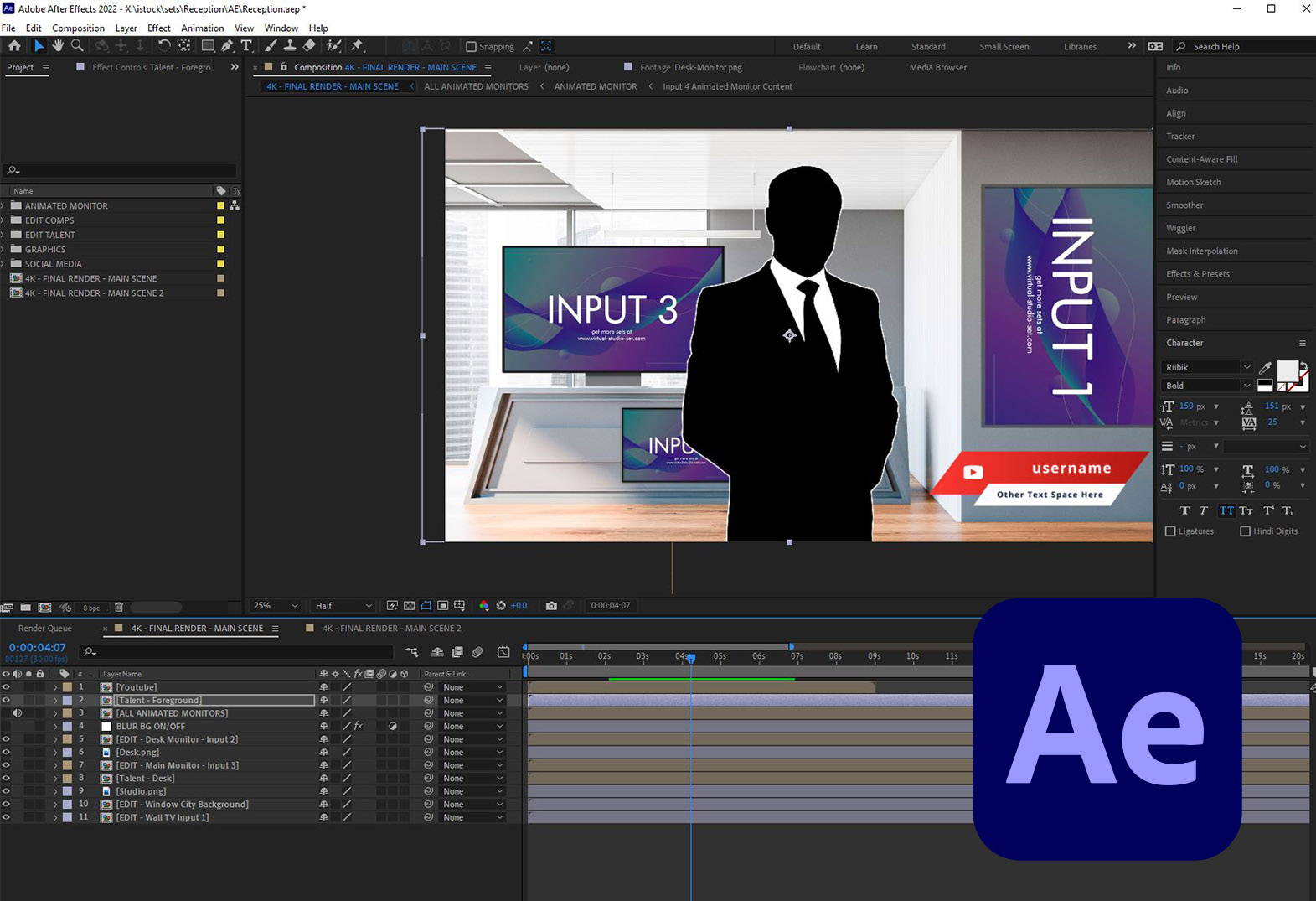Expand the Youtube layer properties

coord(55,687)
